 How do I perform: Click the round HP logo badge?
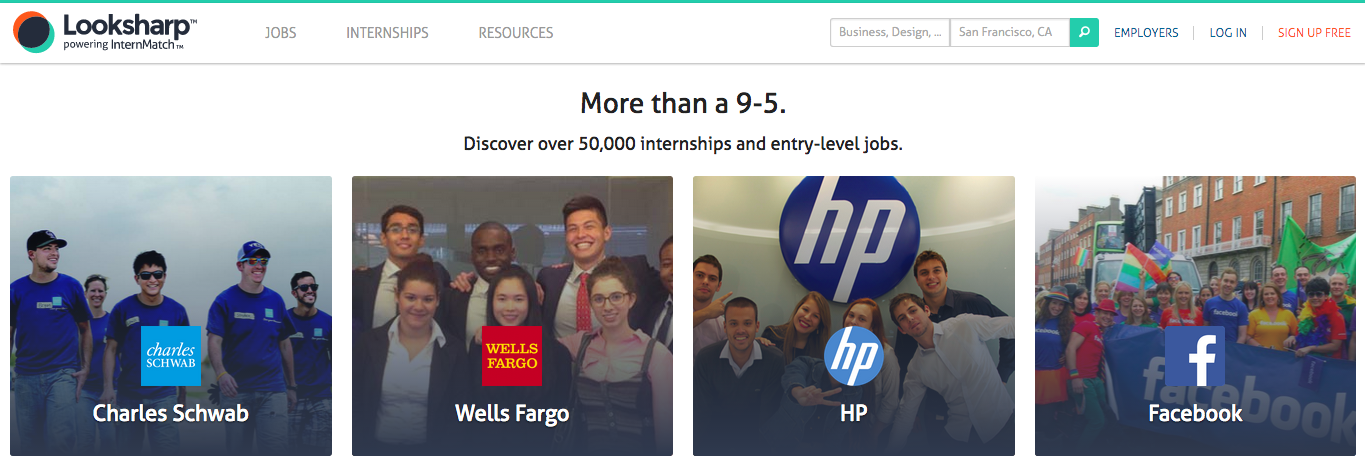[x=854, y=356]
